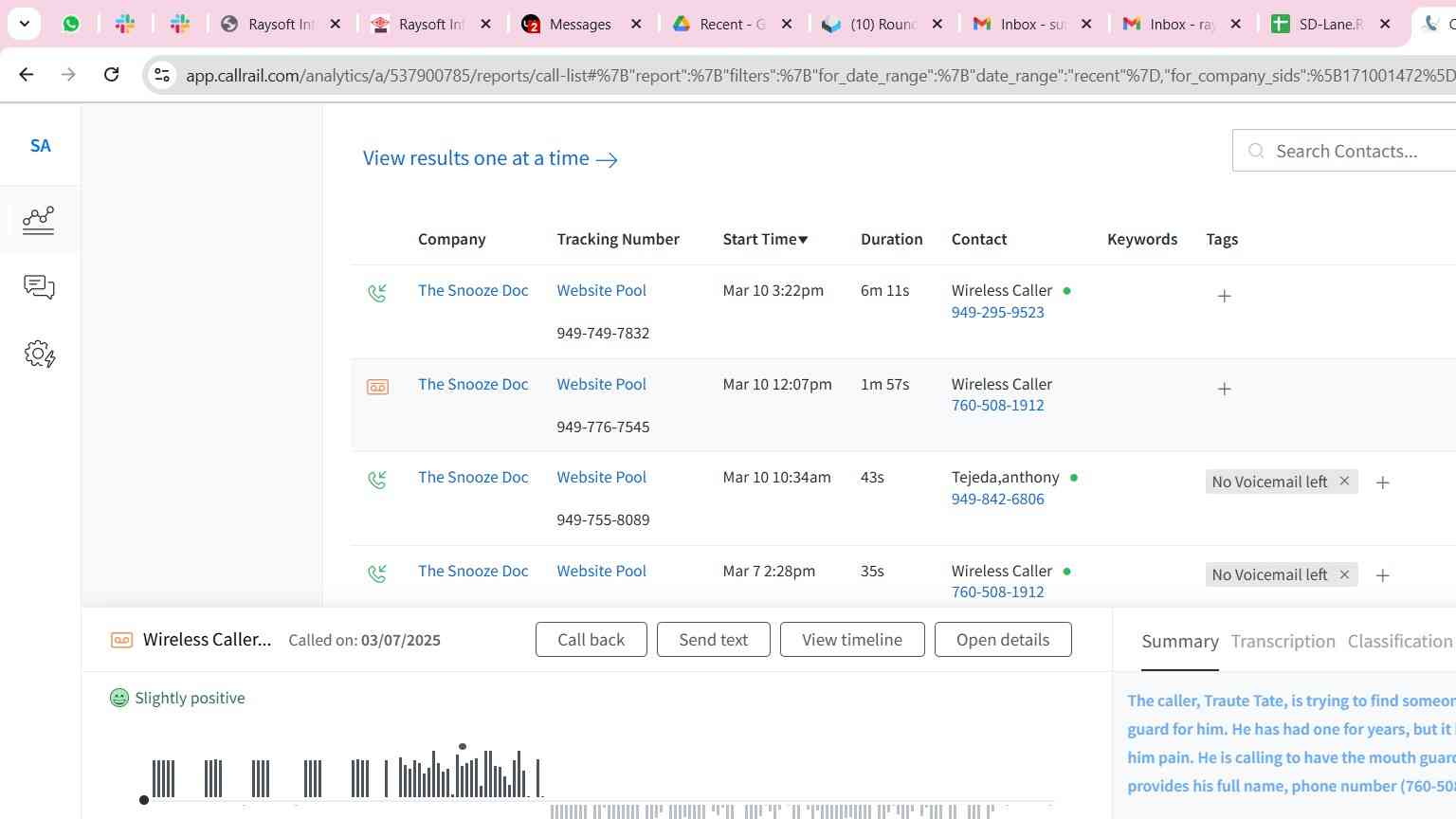This screenshot has height=819, width=1456.
Task: Click the browser address bar URL
Action: 819,75
